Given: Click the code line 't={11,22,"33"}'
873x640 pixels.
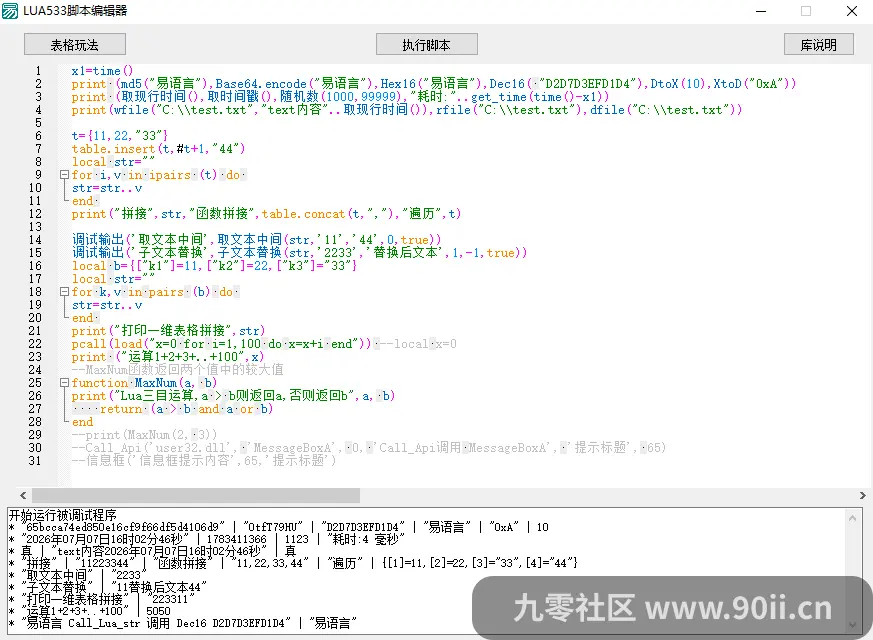Looking at the screenshot, I should click(120, 136).
